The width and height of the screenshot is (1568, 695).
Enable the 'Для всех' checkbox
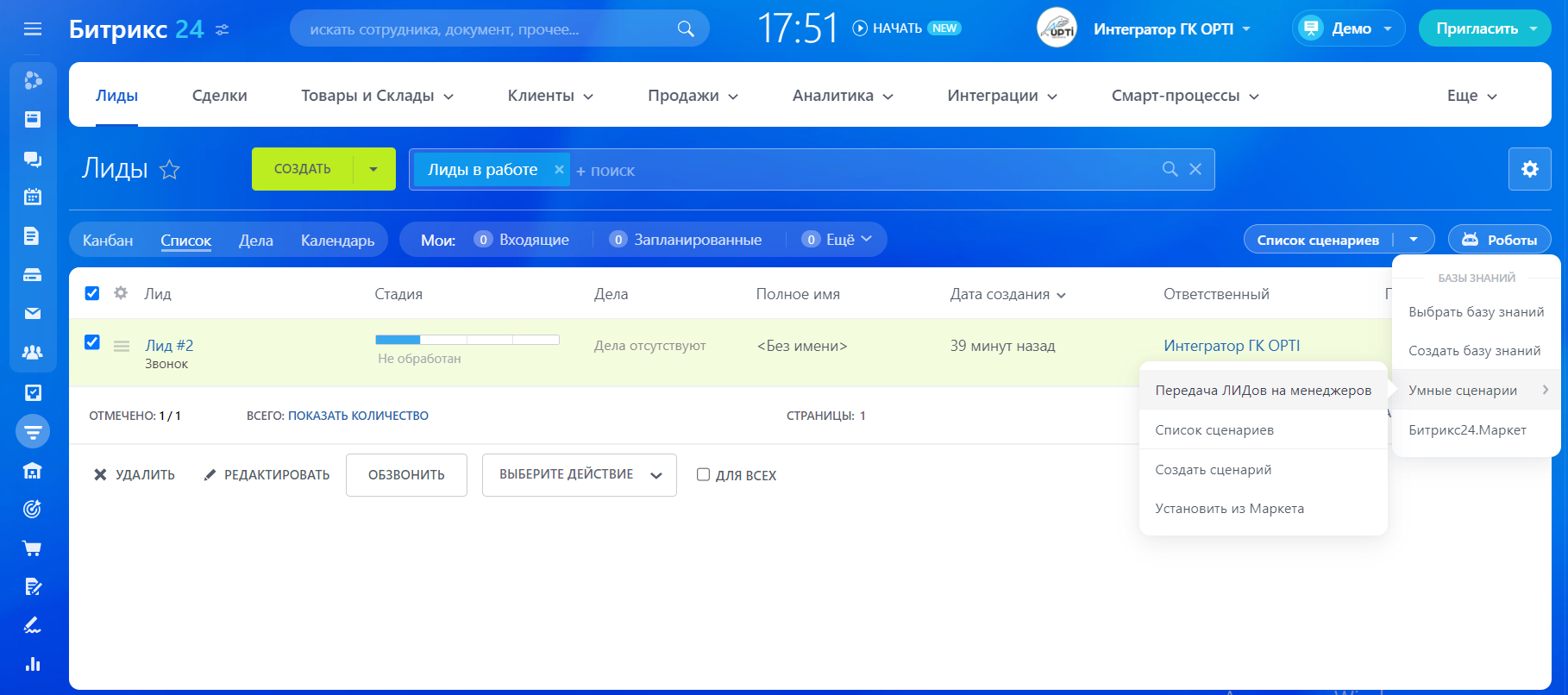tap(704, 475)
